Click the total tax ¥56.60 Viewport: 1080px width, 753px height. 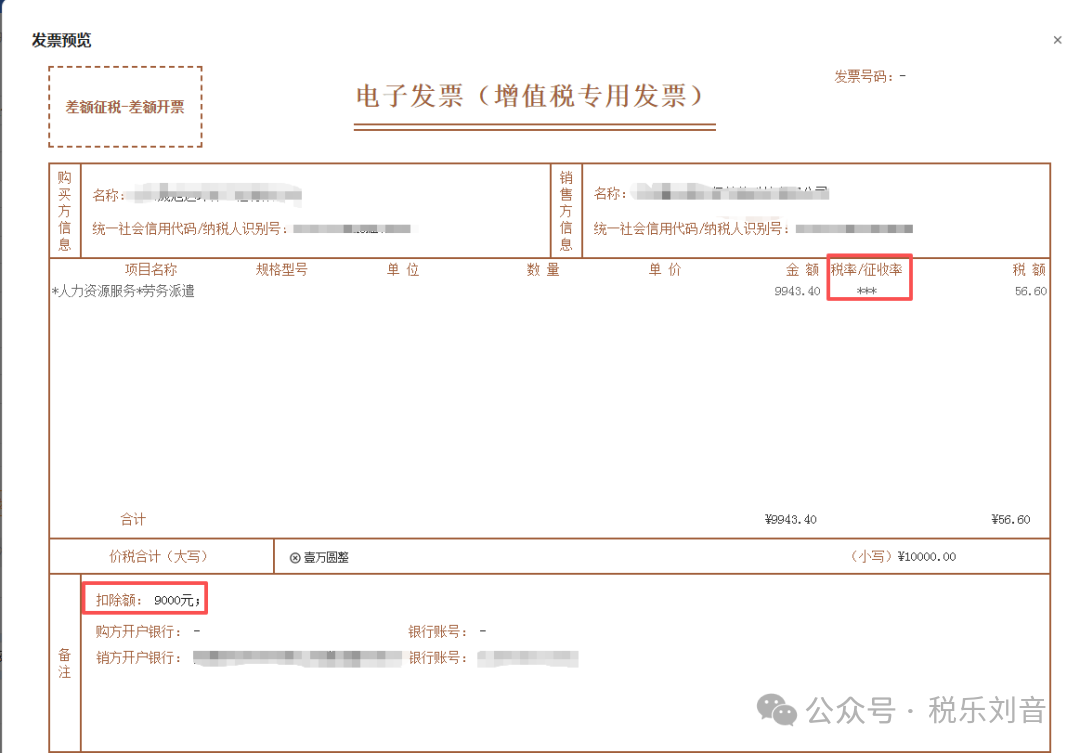point(1011,519)
